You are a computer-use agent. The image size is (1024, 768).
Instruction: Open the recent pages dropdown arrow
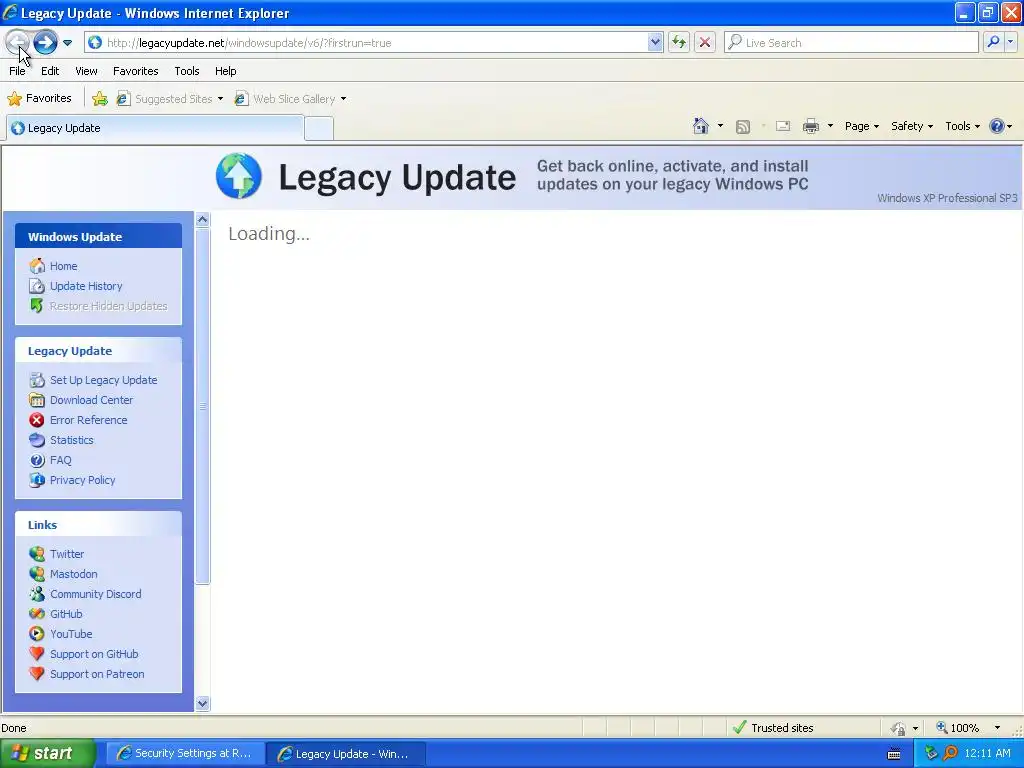(x=67, y=43)
